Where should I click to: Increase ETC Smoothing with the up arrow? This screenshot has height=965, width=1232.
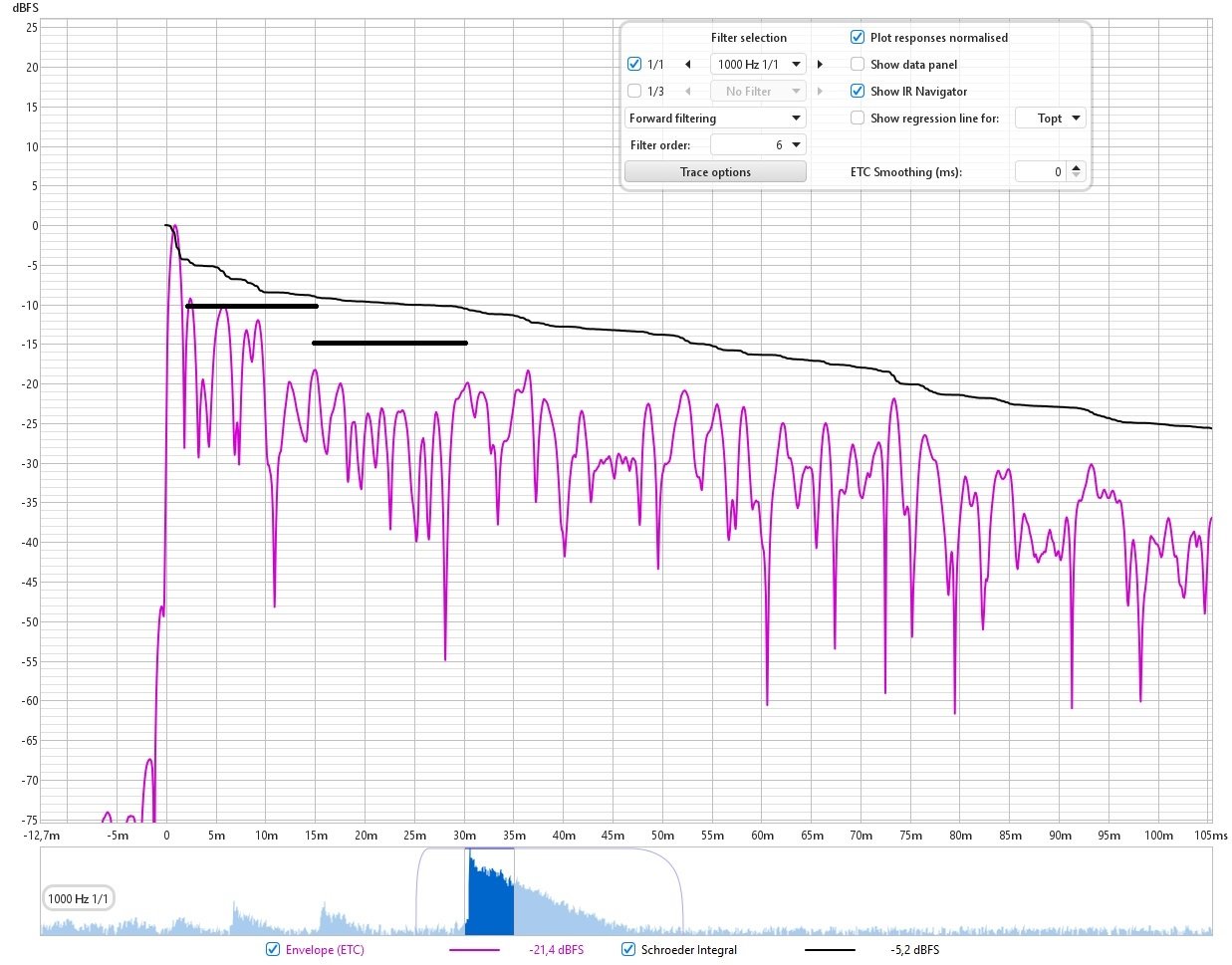click(1076, 167)
